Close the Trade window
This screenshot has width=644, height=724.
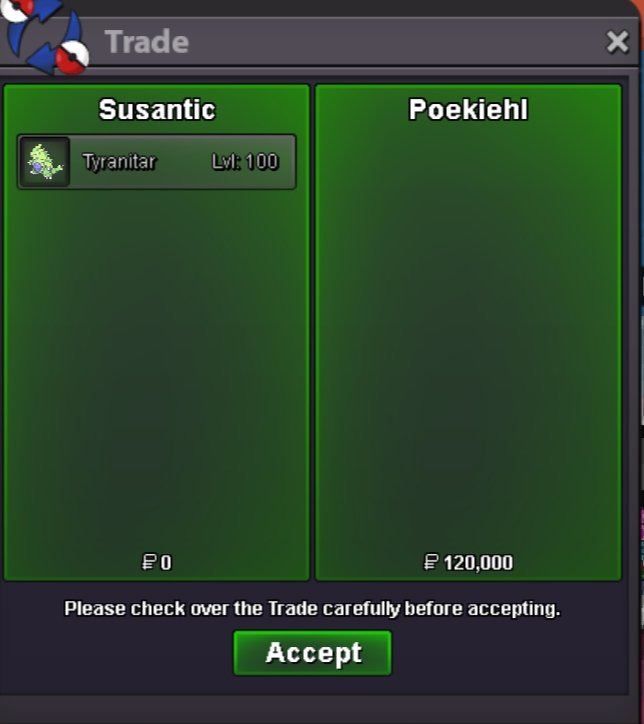coord(617,42)
